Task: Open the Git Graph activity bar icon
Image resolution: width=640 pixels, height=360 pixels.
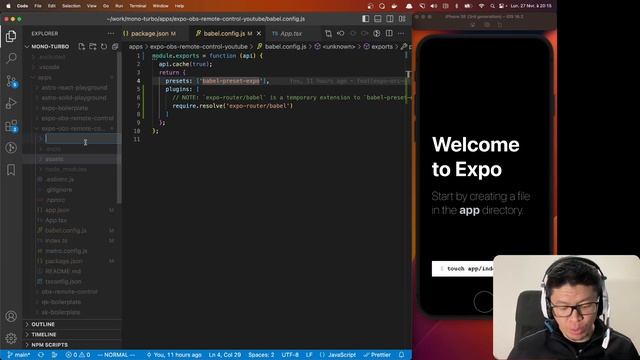Action: (11, 148)
